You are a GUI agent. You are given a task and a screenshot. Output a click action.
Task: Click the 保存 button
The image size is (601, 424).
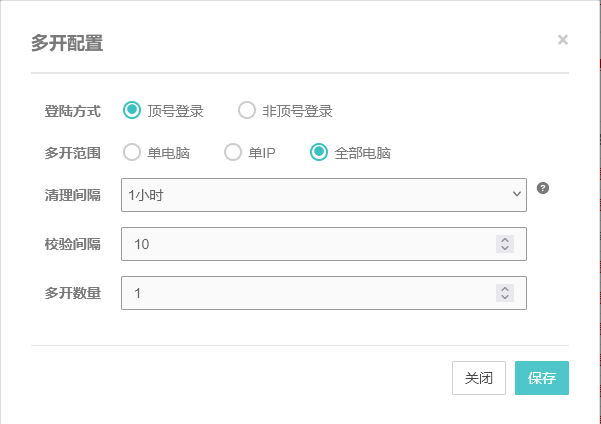(542, 379)
